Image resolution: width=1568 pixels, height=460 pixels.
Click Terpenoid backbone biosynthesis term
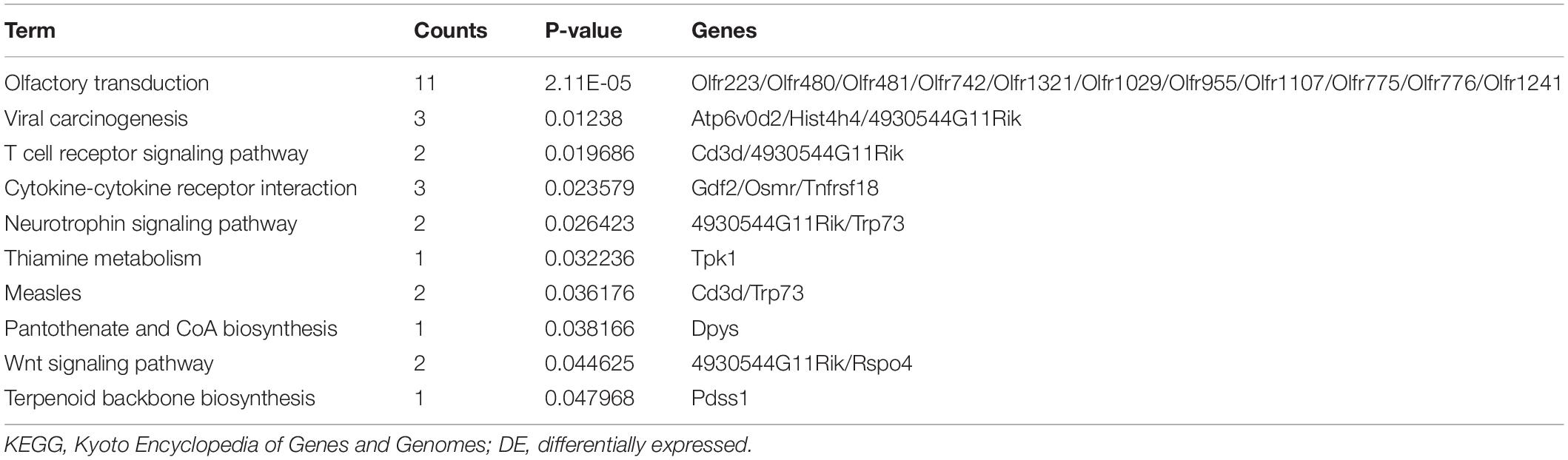click(160, 398)
